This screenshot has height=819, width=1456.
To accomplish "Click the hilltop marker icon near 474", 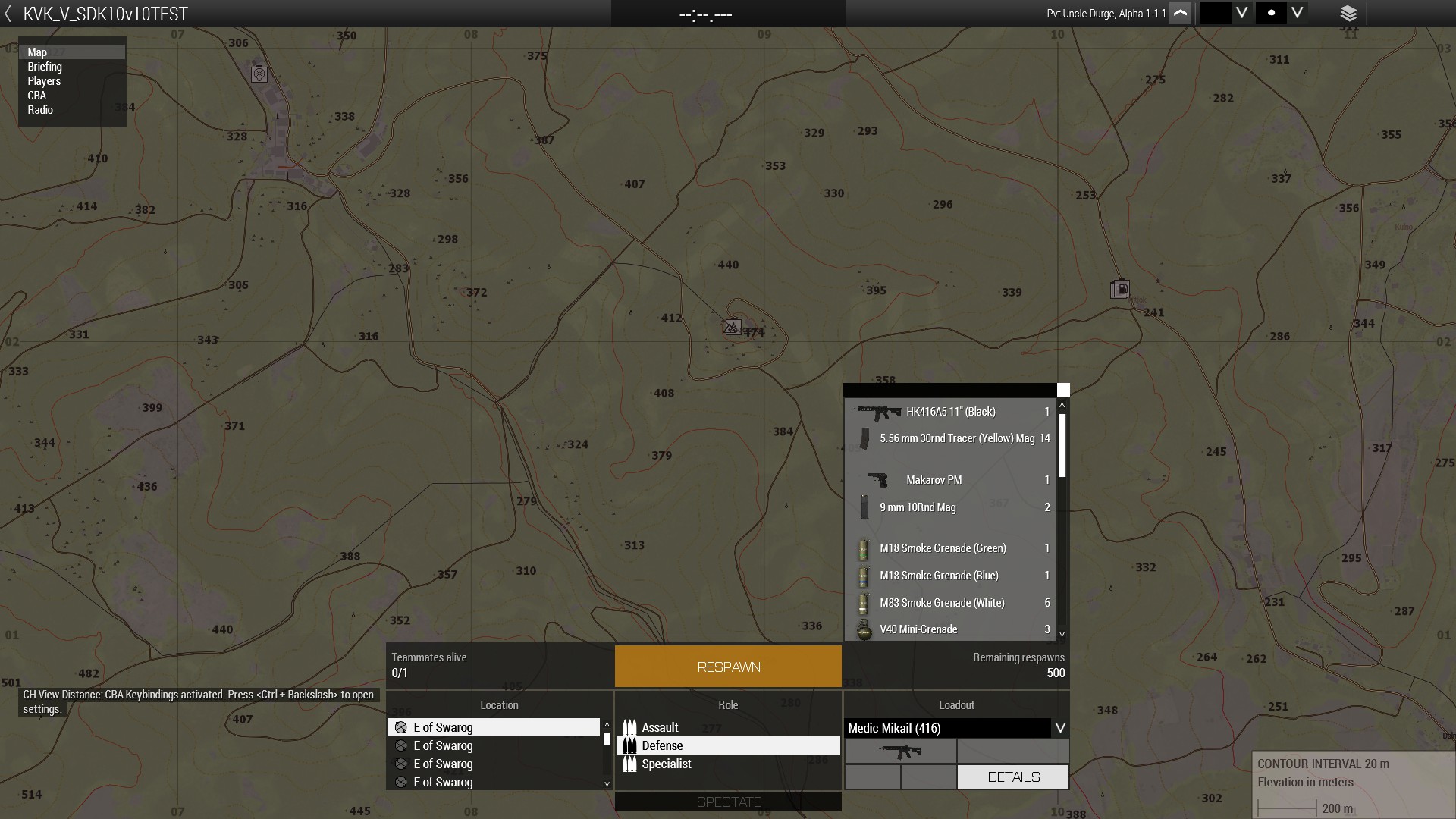I will pyautogui.click(x=732, y=327).
